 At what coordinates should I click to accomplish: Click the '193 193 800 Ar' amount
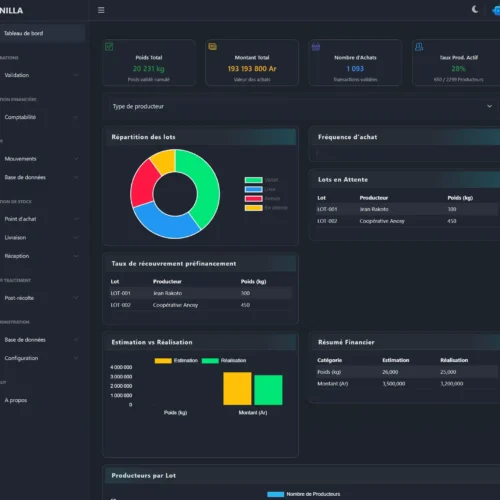tap(252, 69)
